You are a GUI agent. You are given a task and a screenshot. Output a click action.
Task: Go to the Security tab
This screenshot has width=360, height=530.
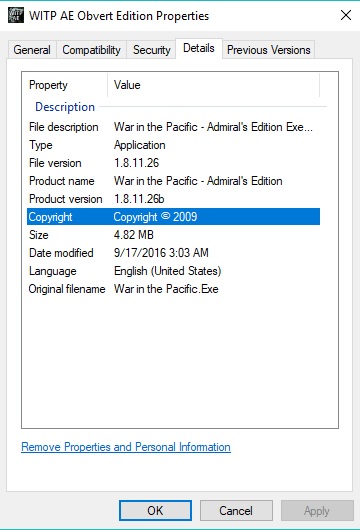pos(151,50)
